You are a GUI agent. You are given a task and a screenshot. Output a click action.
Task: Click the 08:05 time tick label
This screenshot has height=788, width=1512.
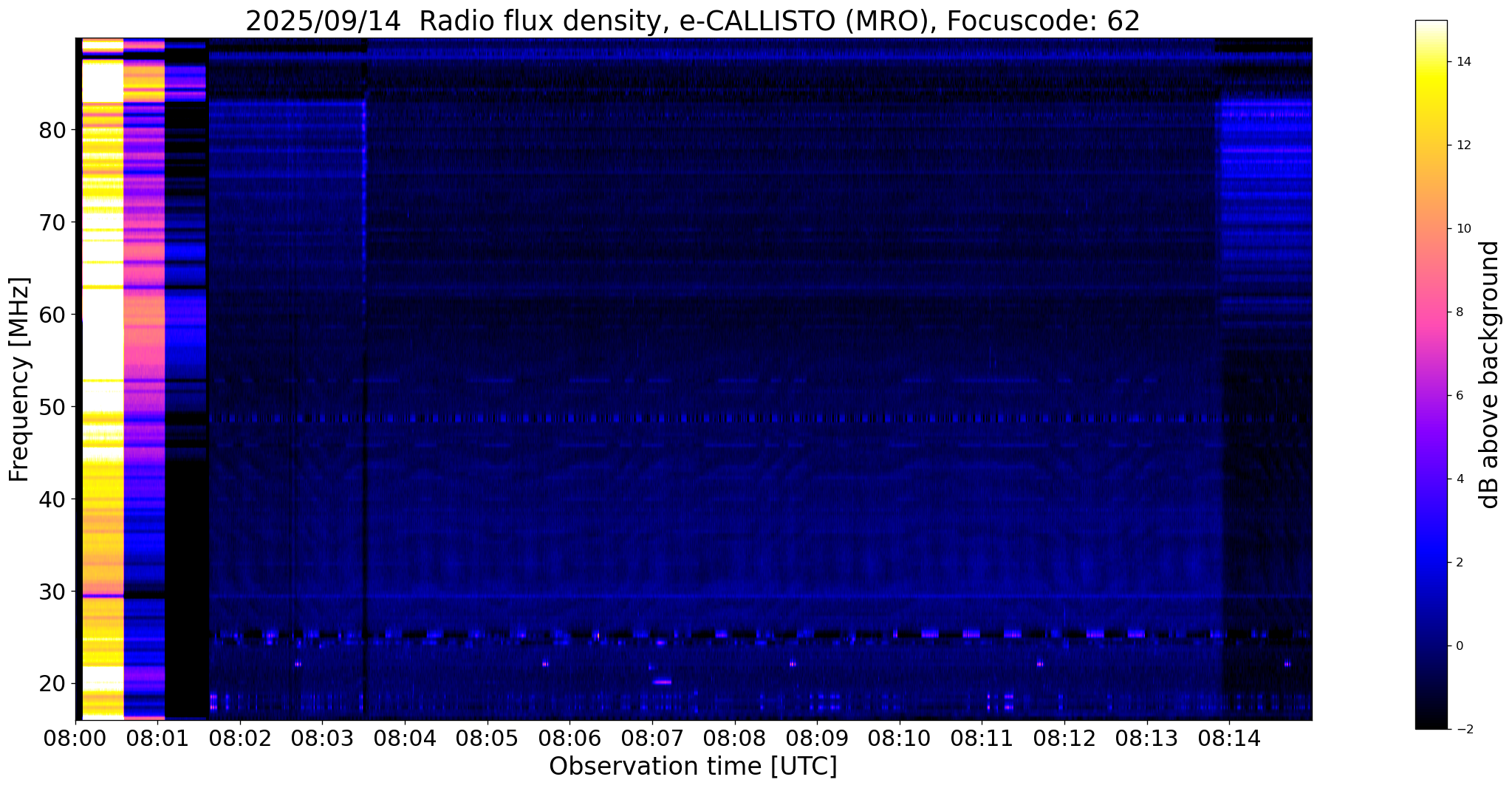click(x=487, y=738)
